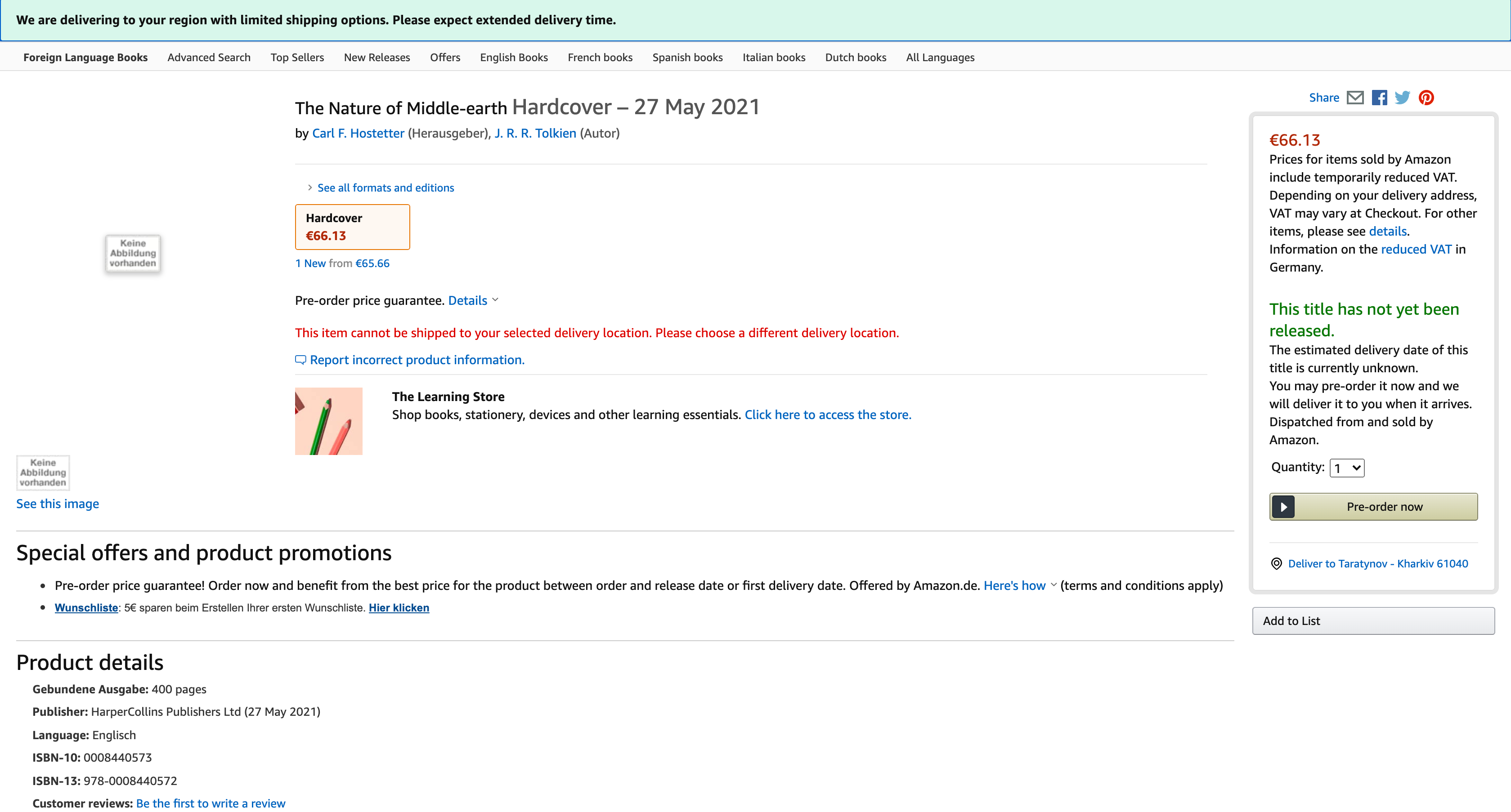Click Be the first to write a review
This screenshot has width=1511, height=812.
pyautogui.click(x=211, y=803)
